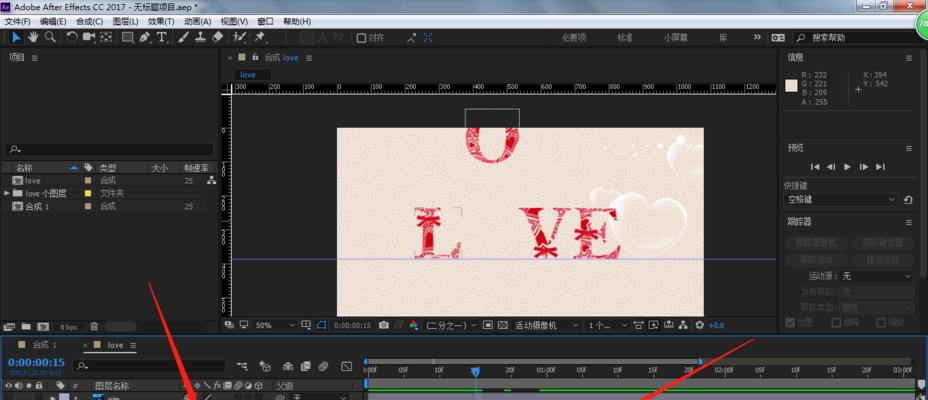Viewport: 928px width, 400px height.
Task: Select the Hand tool
Action: 33,37
